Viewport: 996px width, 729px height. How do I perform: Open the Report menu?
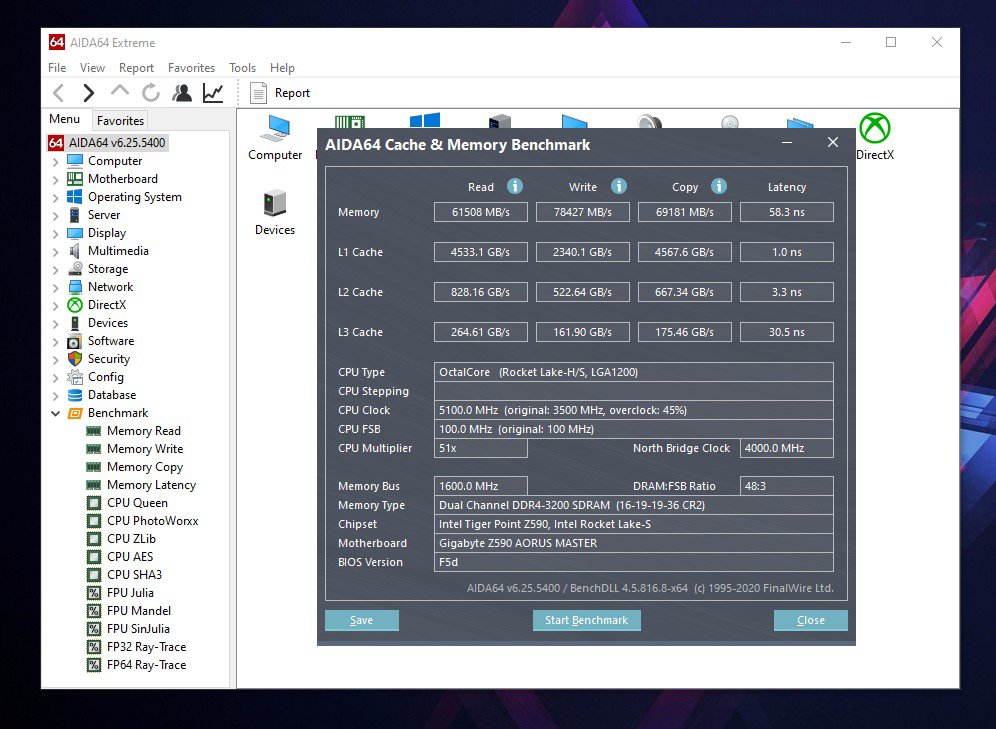tap(136, 67)
